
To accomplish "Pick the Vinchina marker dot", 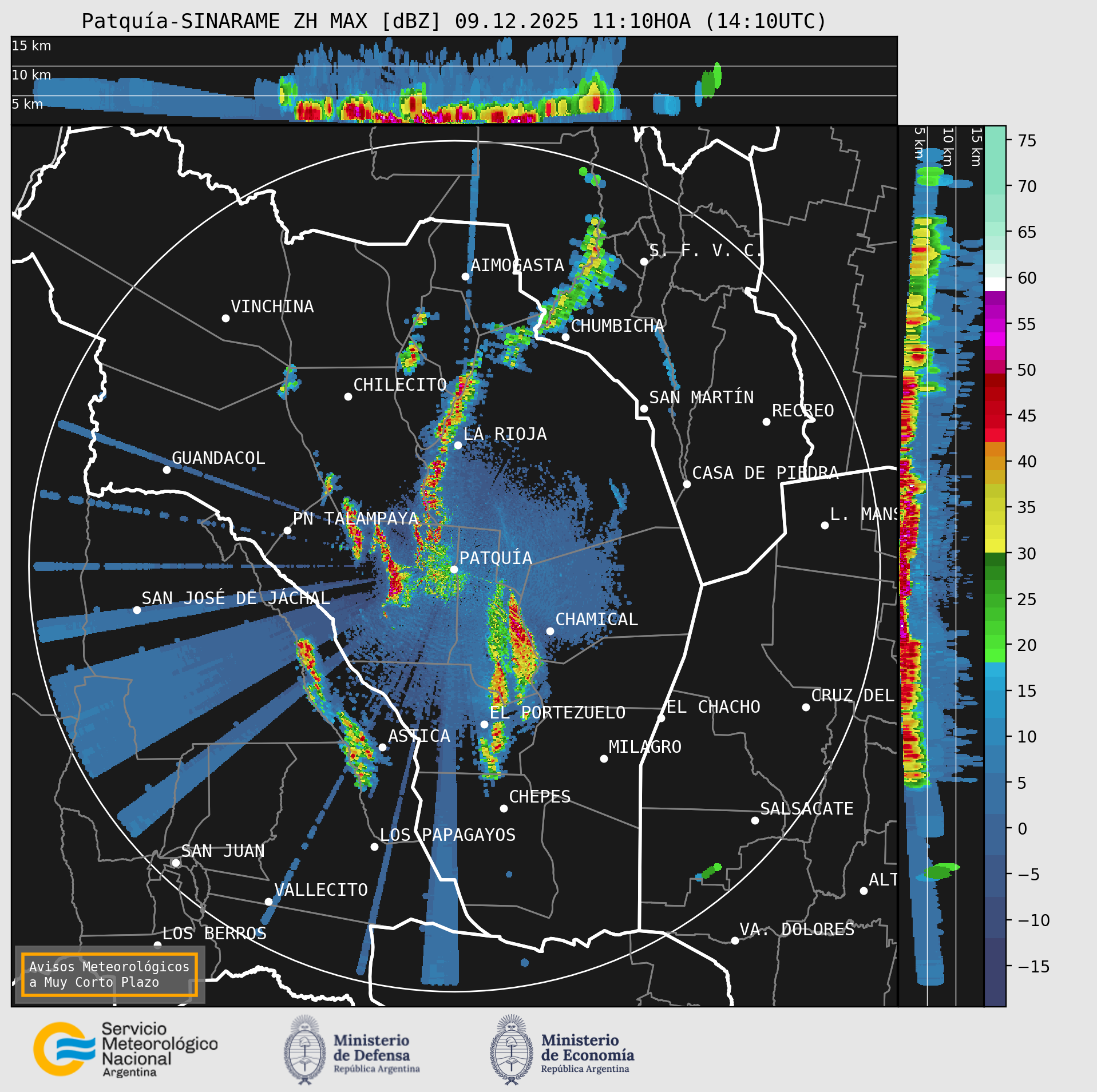I will click(x=225, y=318).
